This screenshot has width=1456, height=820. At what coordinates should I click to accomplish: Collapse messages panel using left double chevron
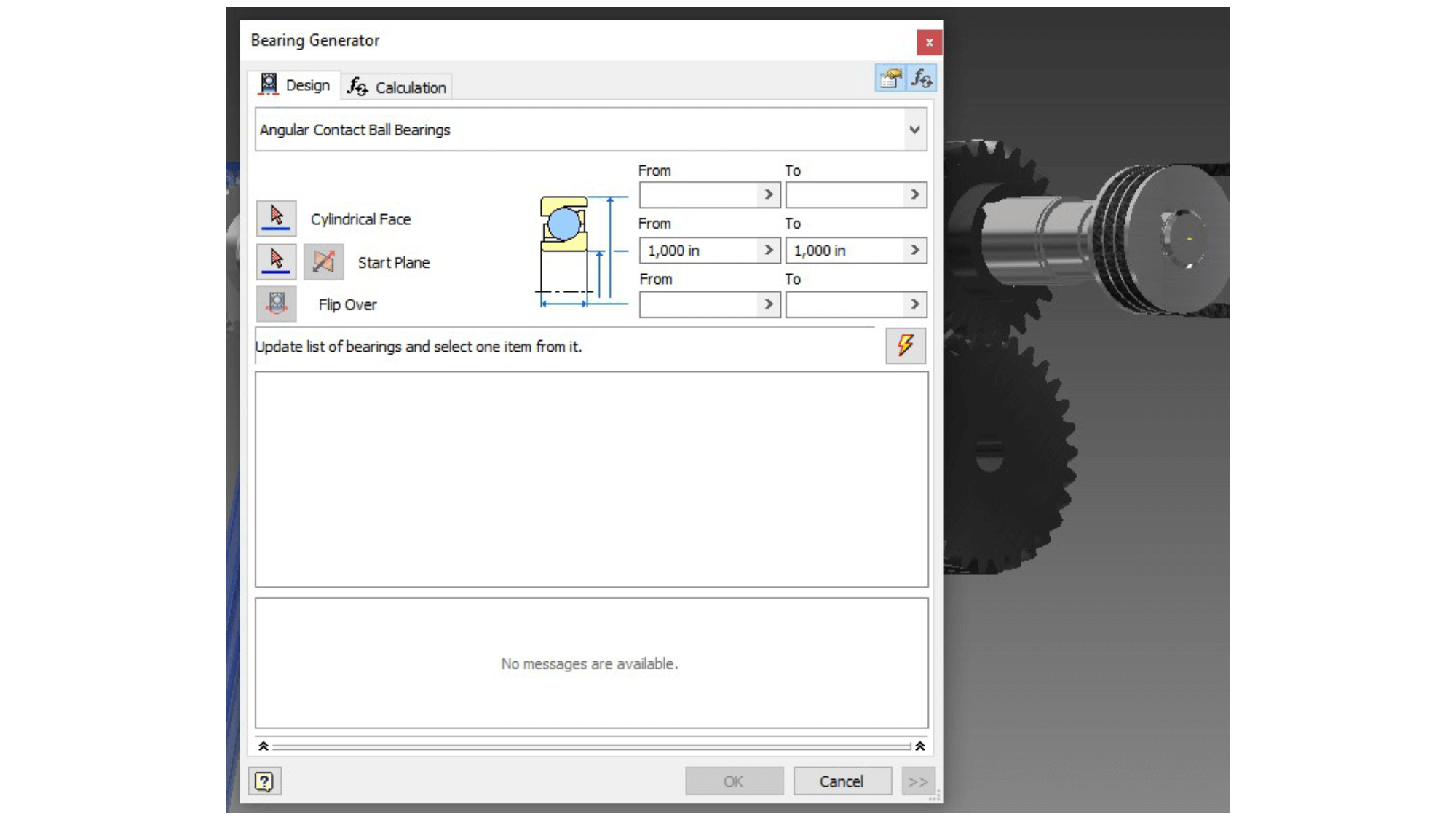264,746
